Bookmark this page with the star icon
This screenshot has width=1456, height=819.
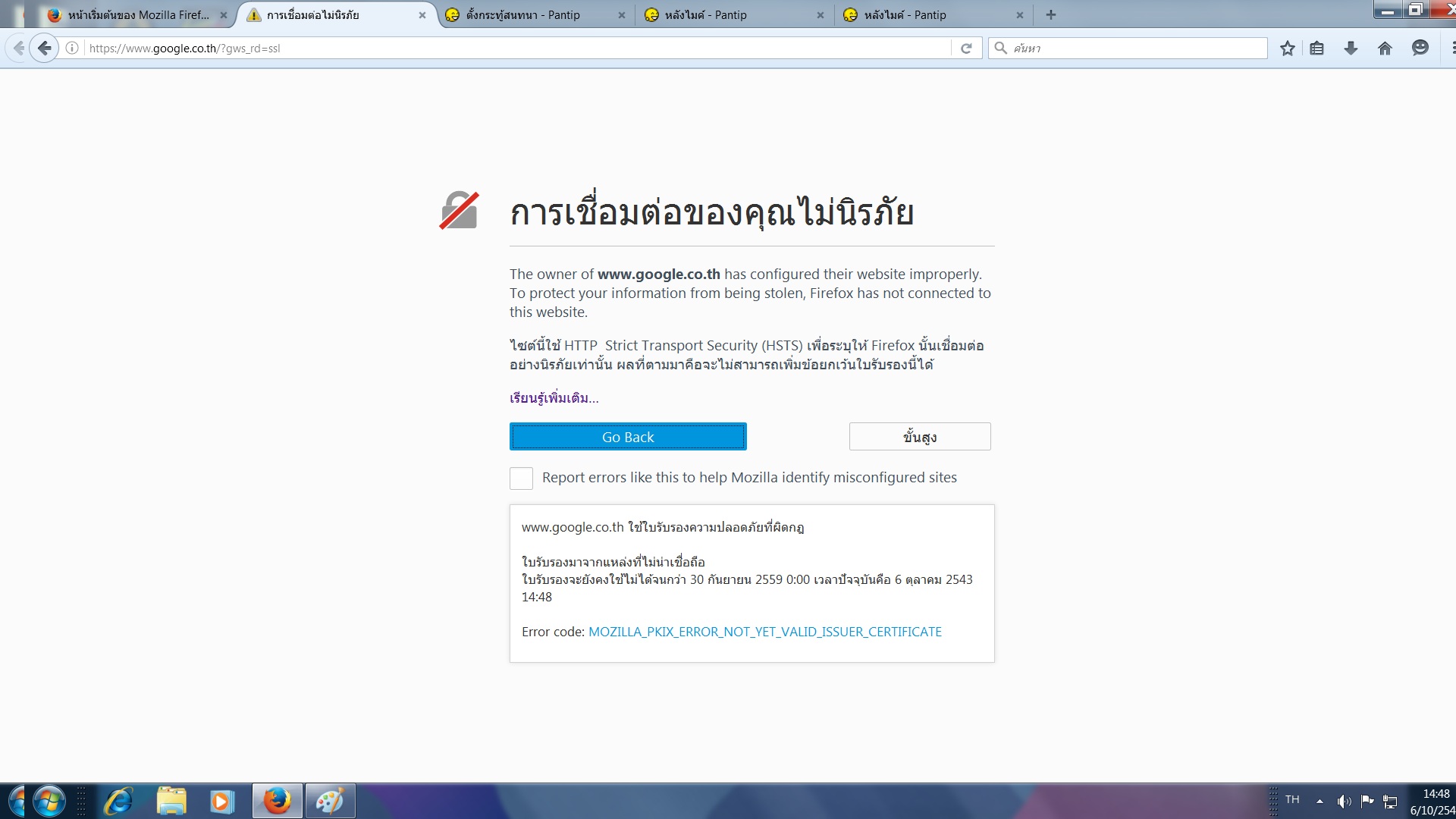[x=1288, y=49]
